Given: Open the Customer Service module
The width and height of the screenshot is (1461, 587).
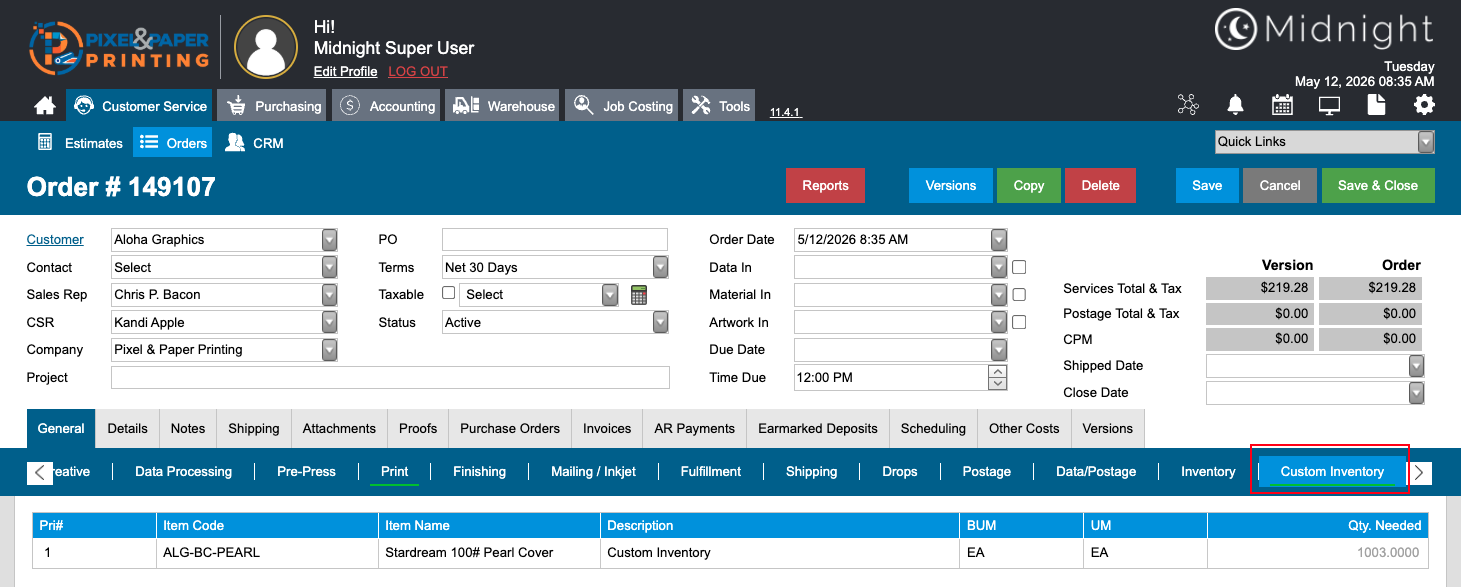Looking at the screenshot, I should [x=139, y=106].
